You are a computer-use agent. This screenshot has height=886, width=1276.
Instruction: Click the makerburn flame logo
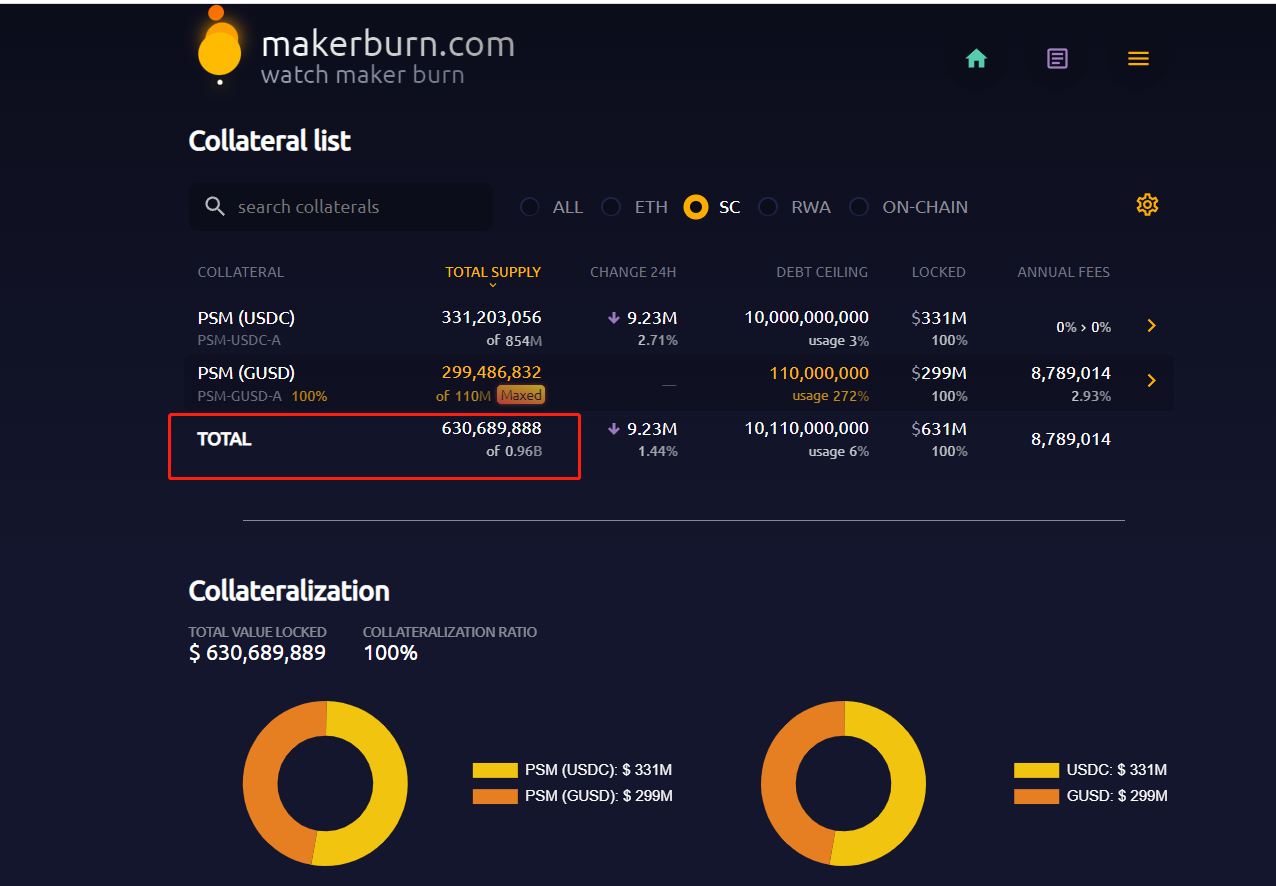point(220,45)
